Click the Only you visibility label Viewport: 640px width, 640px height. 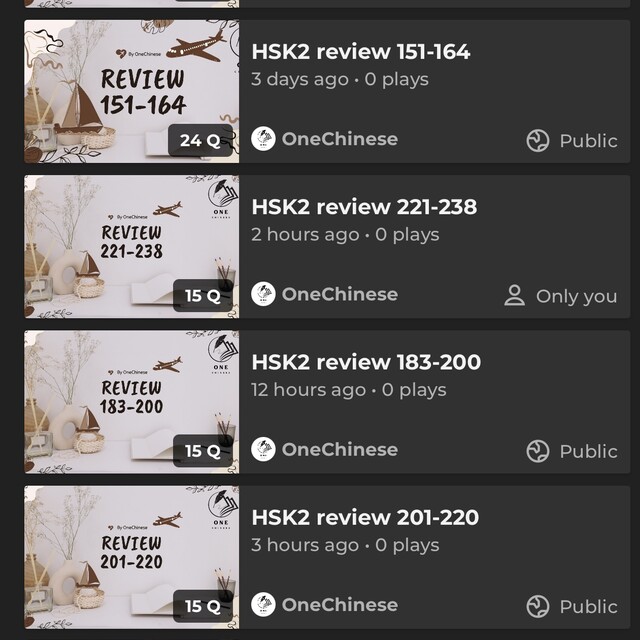click(576, 296)
